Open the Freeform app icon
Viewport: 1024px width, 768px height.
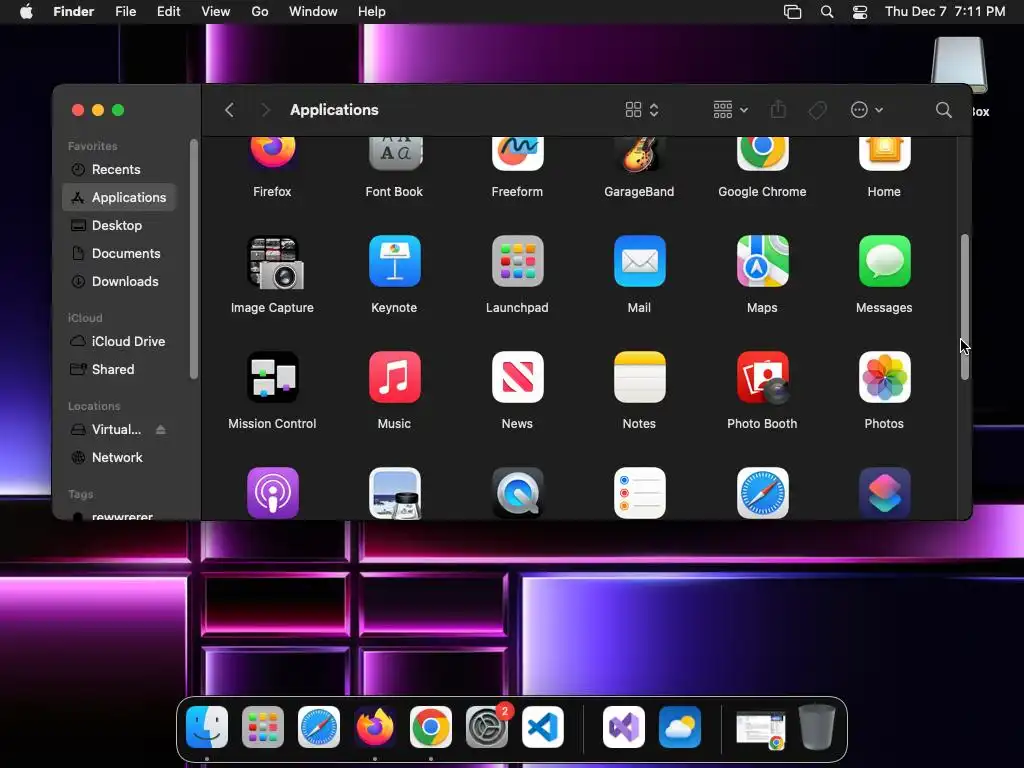click(517, 153)
